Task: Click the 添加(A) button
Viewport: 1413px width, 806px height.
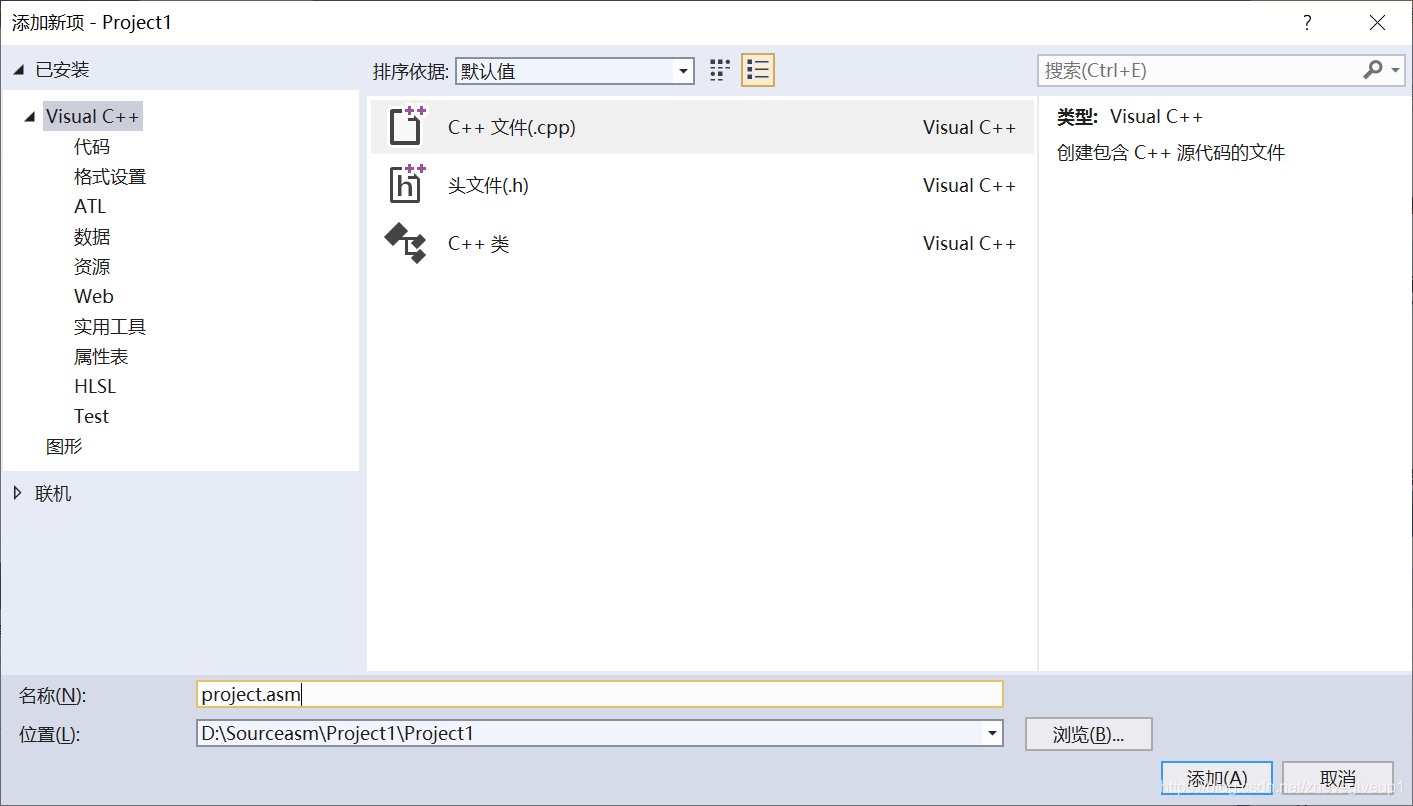Action: coord(1217,779)
